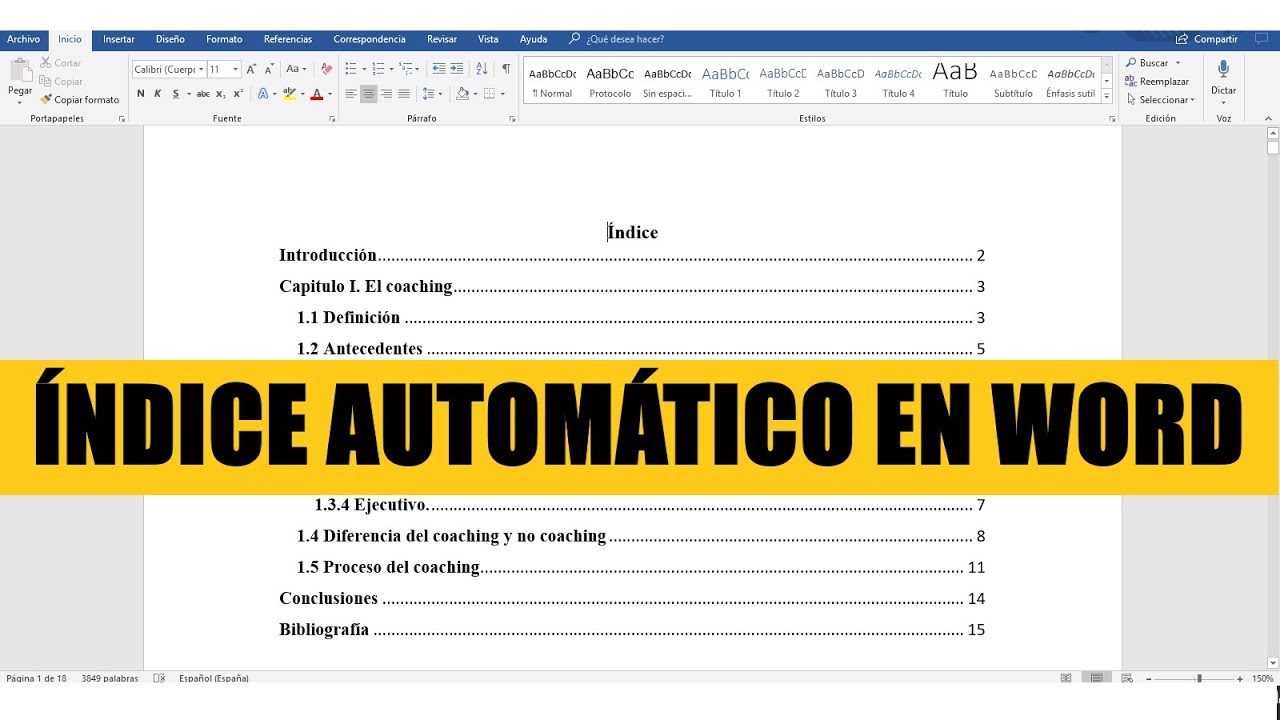Start a bulleted list
The height and width of the screenshot is (720, 1280).
click(x=351, y=69)
